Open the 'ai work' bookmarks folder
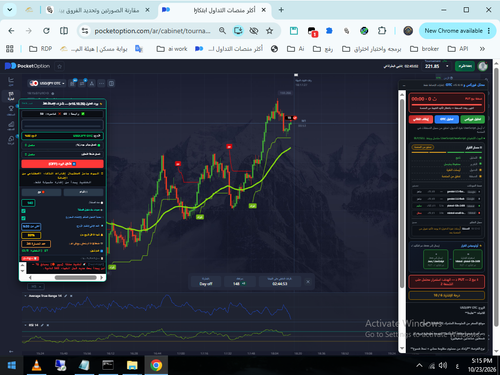 point(172,49)
